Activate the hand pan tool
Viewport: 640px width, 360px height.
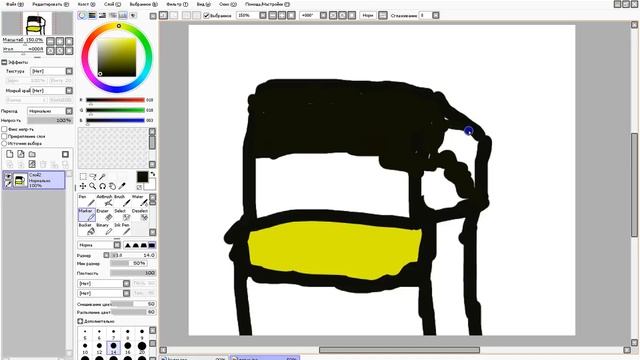click(x=112, y=186)
